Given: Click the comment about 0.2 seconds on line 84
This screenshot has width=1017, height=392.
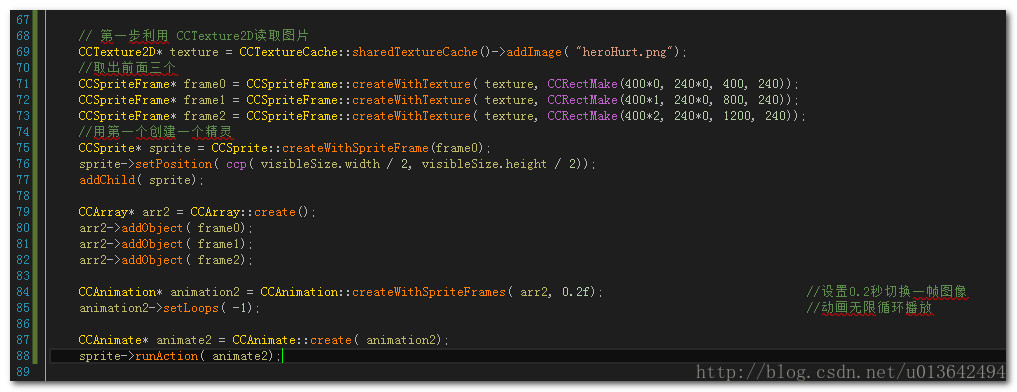Looking at the screenshot, I should [888, 292].
